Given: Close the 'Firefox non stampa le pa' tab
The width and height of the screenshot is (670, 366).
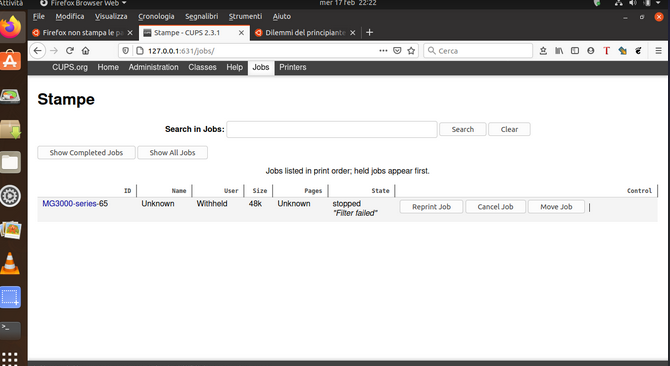Looking at the screenshot, I should click(130, 33).
